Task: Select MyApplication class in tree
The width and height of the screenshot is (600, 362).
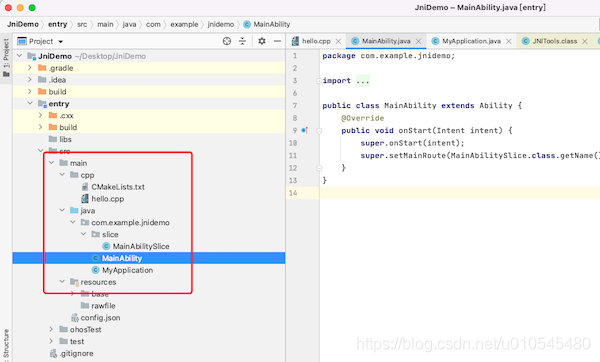Action: [x=127, y=270]
